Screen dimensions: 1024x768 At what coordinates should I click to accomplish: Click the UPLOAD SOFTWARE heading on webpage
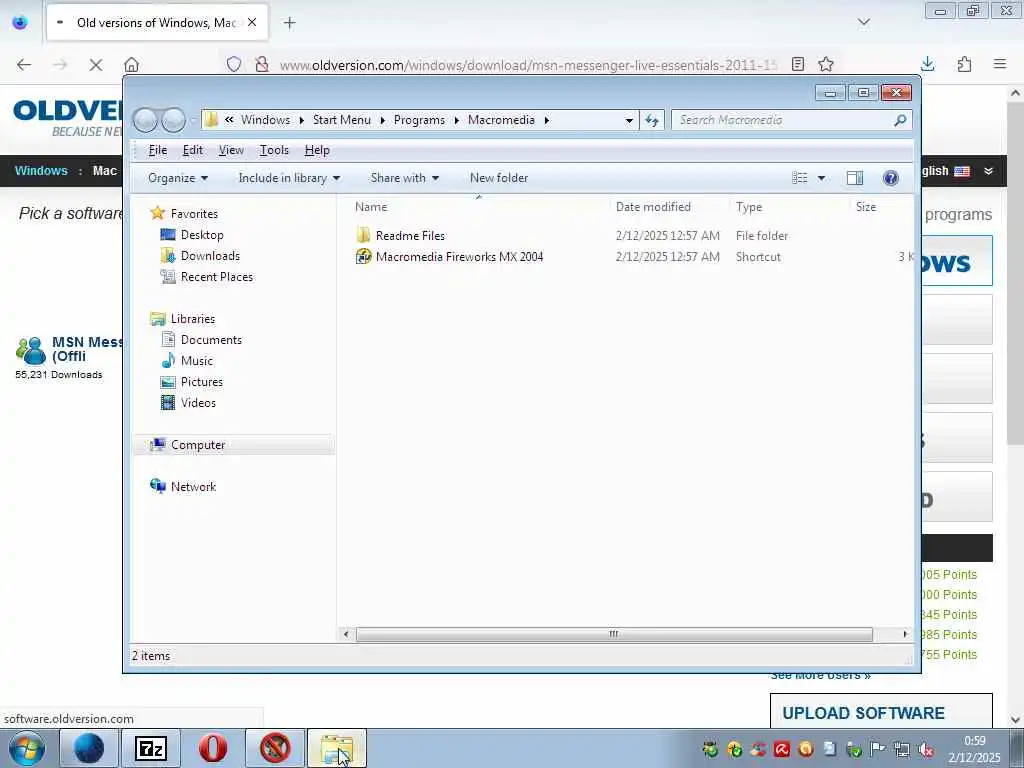point(863,713)
